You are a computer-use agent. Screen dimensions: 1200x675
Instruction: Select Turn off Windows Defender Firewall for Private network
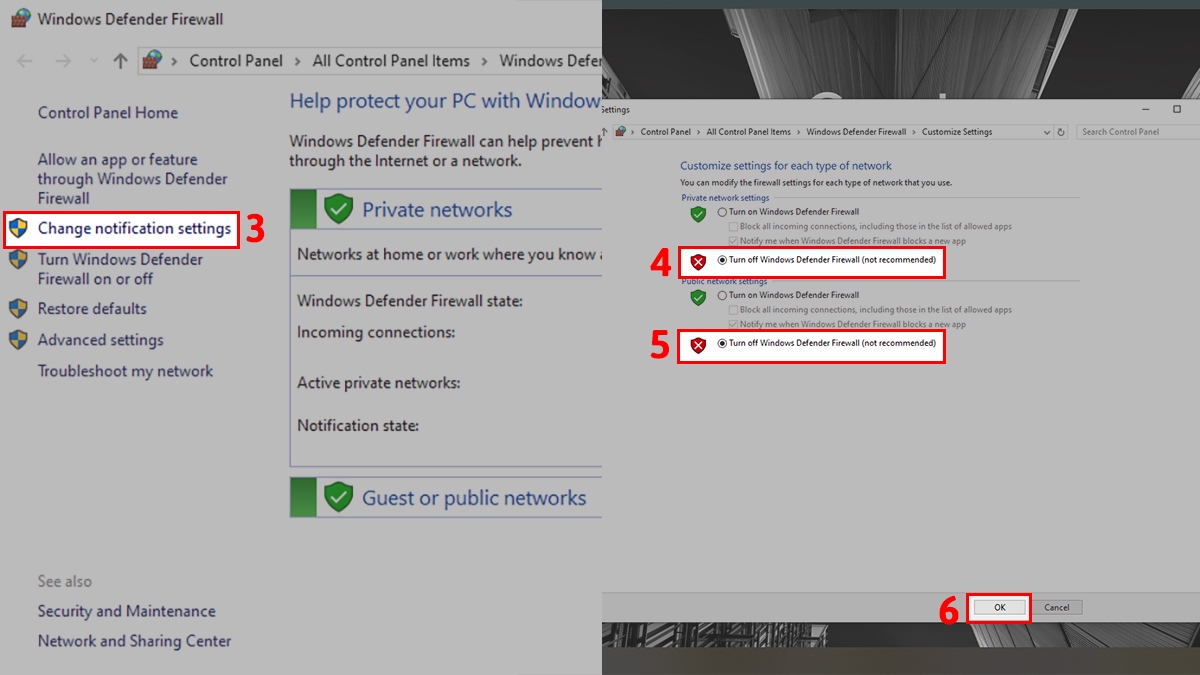point(722,260)
